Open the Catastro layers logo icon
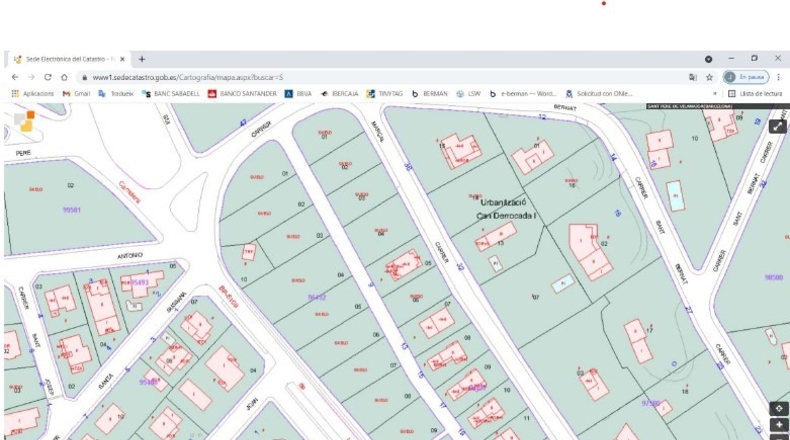The image size is (790, 440). click(24, 121)
